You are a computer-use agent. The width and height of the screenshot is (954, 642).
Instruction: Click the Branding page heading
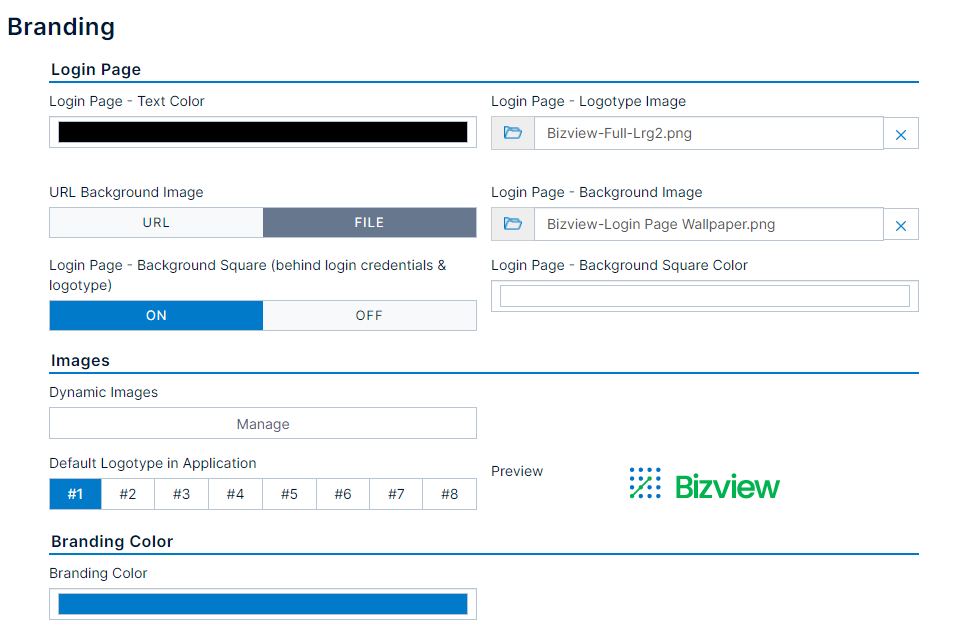click(61, 27)
